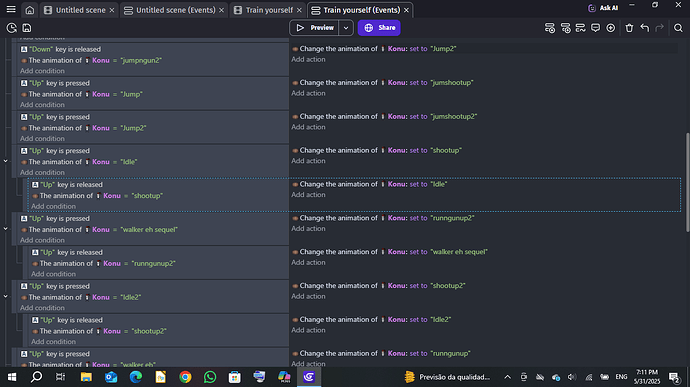Click Add action under "shootup" animation action
This screenshot has height=387, width=690.
point(308,161)
